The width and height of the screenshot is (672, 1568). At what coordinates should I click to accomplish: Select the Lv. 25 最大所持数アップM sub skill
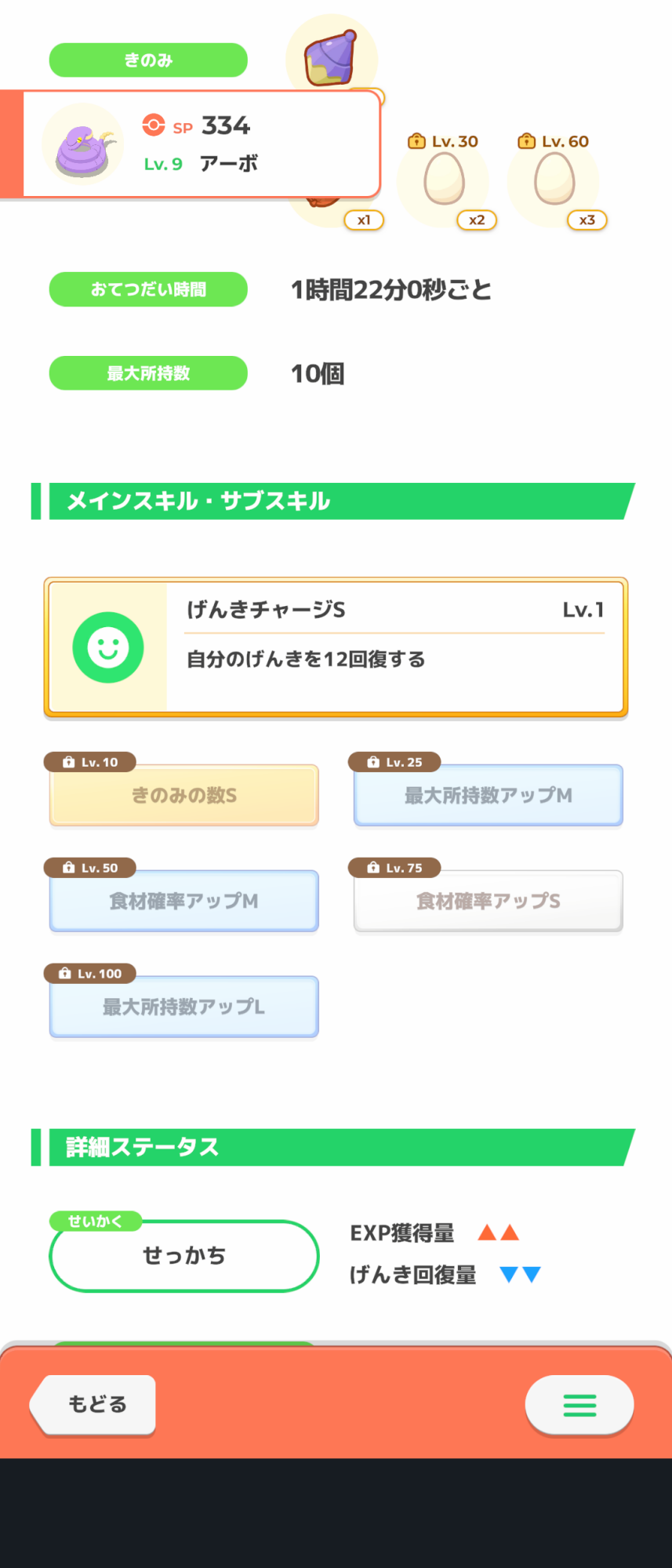coord(488,796)
